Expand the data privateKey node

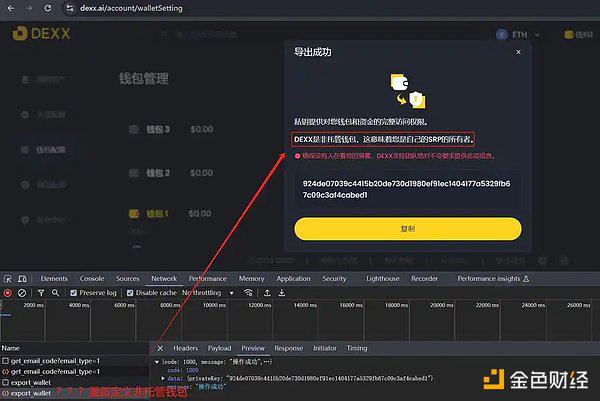(163, 378)
